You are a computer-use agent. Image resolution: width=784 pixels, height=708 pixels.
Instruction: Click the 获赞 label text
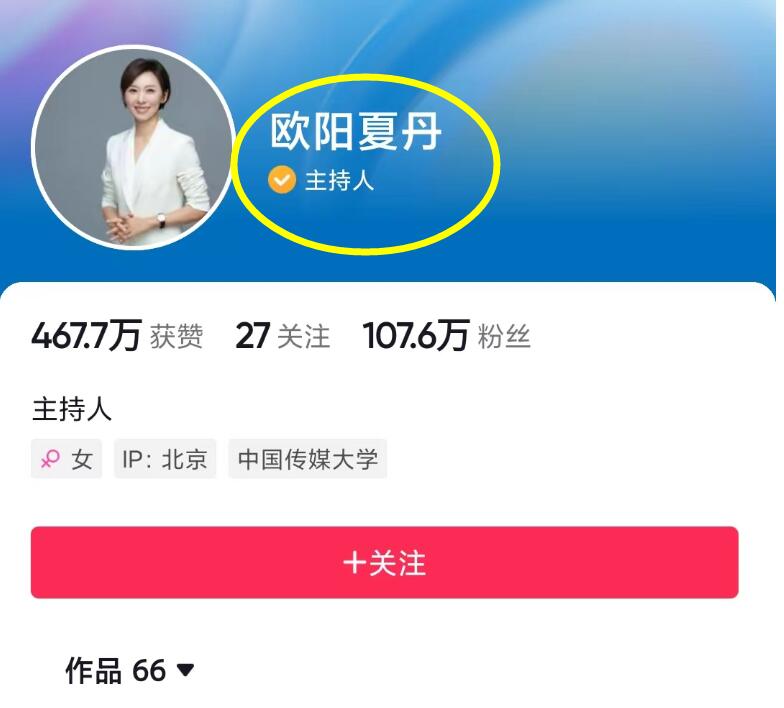(x=176, y=336)
